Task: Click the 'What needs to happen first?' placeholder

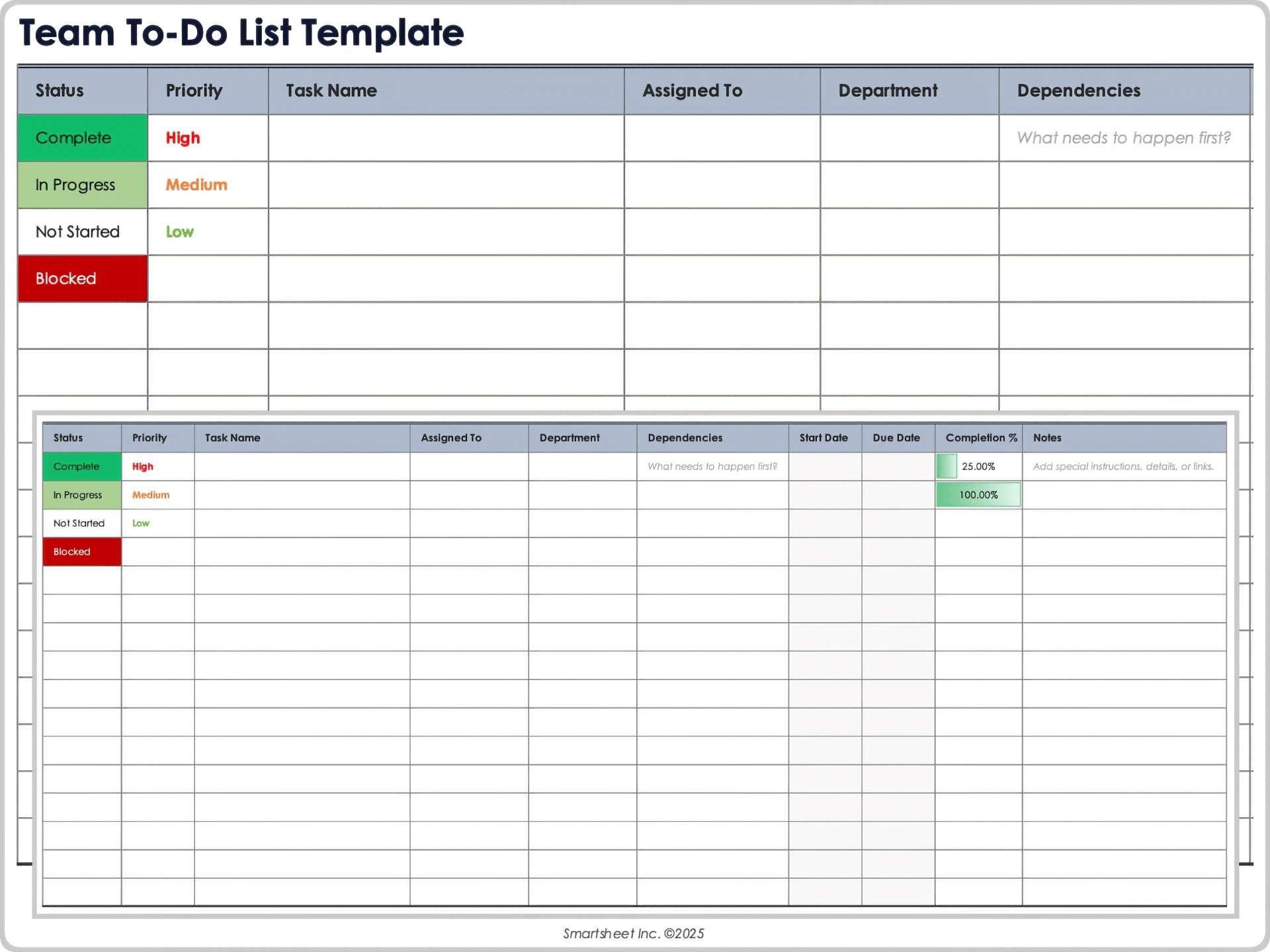Action: coord(1124,138)
